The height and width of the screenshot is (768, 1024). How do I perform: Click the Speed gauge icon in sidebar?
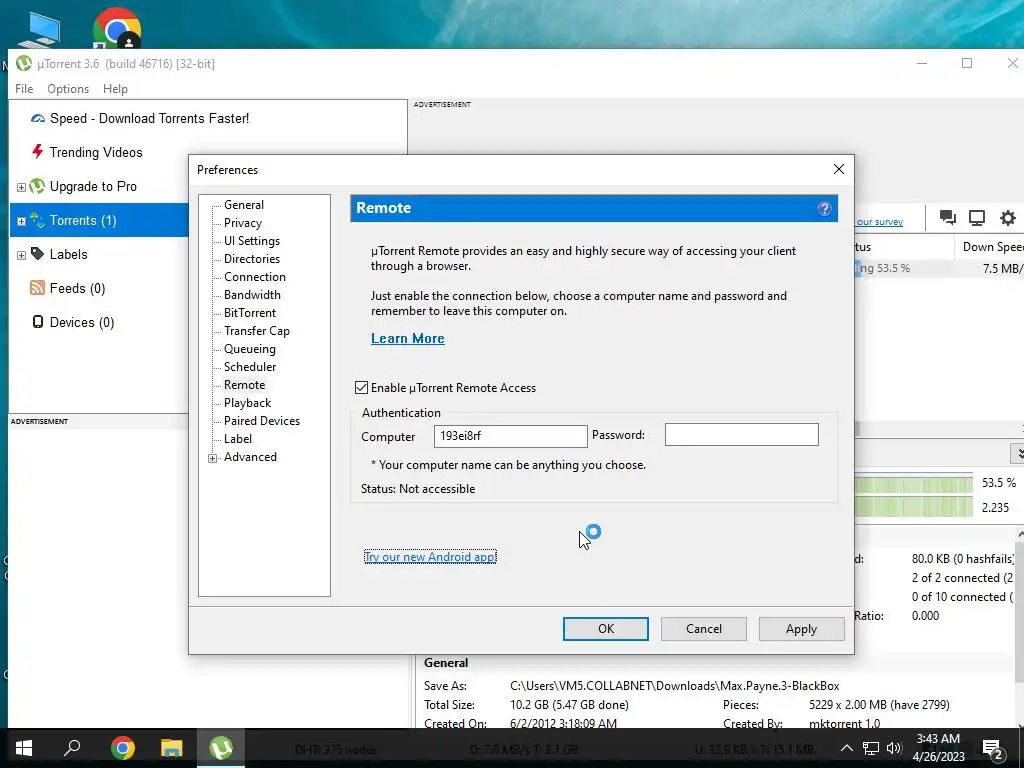[38, 119]
